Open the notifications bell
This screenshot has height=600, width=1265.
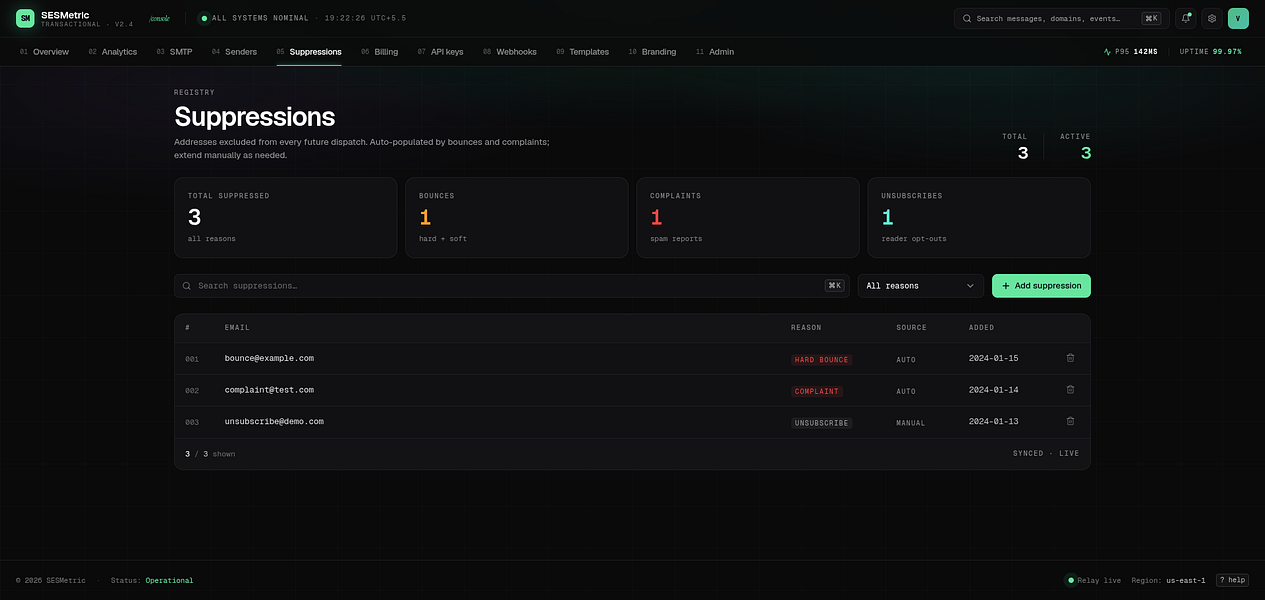1185,18
